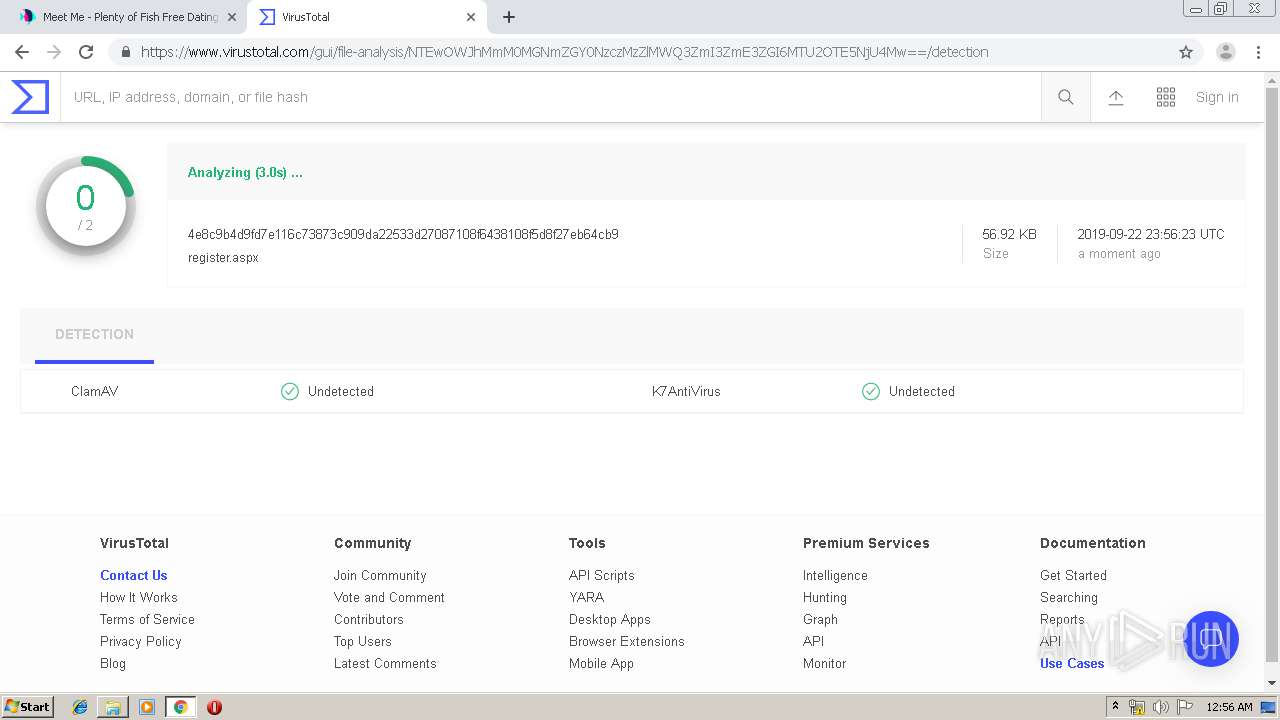Viewport: 1280px width, 720px height.
Task: Click the VirusTotal sigma logo
Action: pos(30,97)
